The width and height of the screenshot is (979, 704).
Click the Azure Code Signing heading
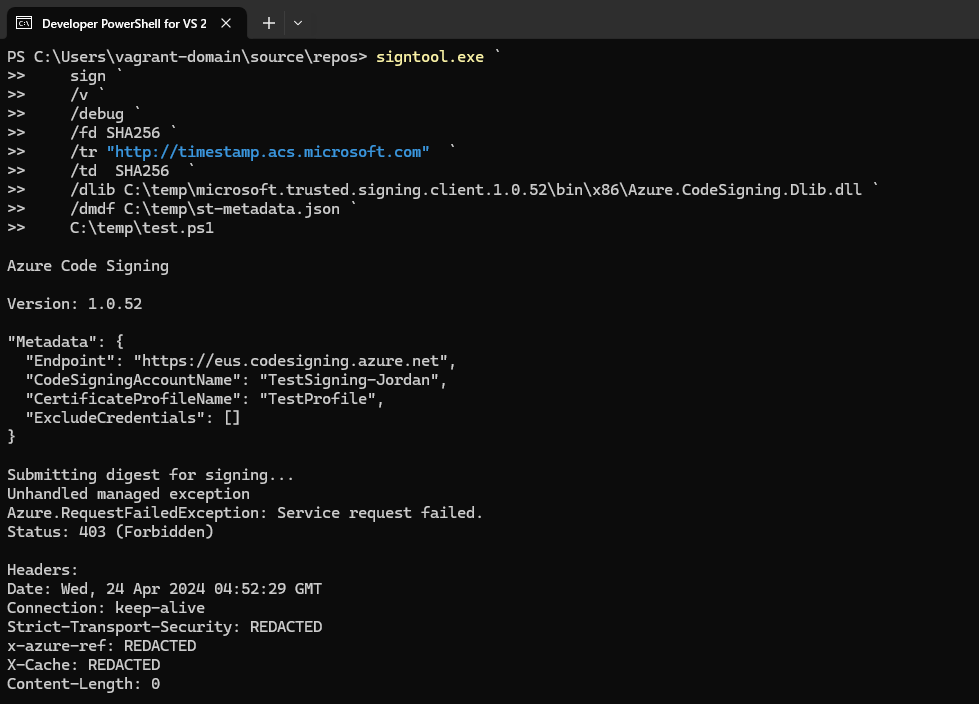point(88,266)
